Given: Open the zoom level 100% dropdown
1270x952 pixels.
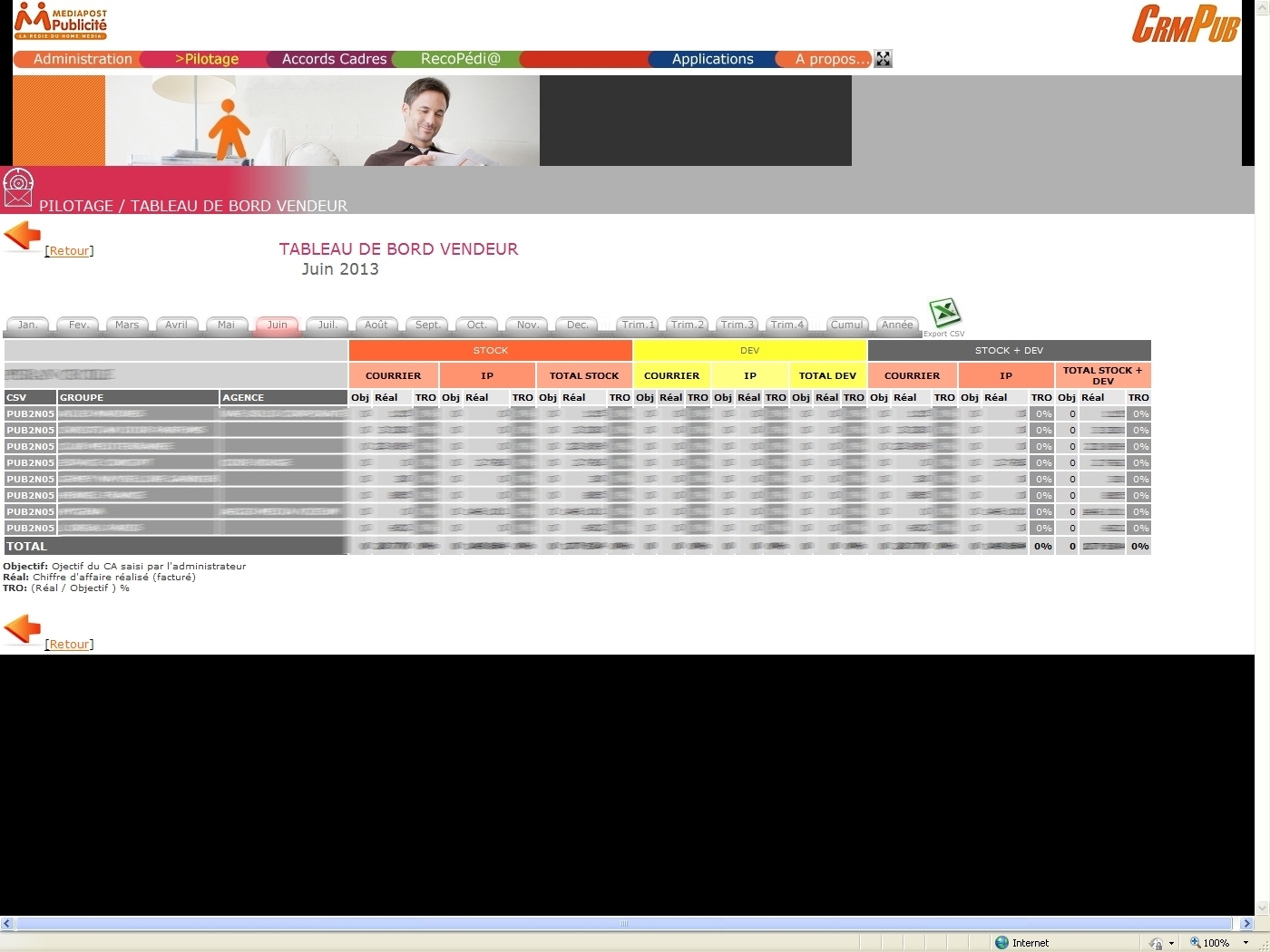Looking at the screenshot, I should (x=1246, y=943).
